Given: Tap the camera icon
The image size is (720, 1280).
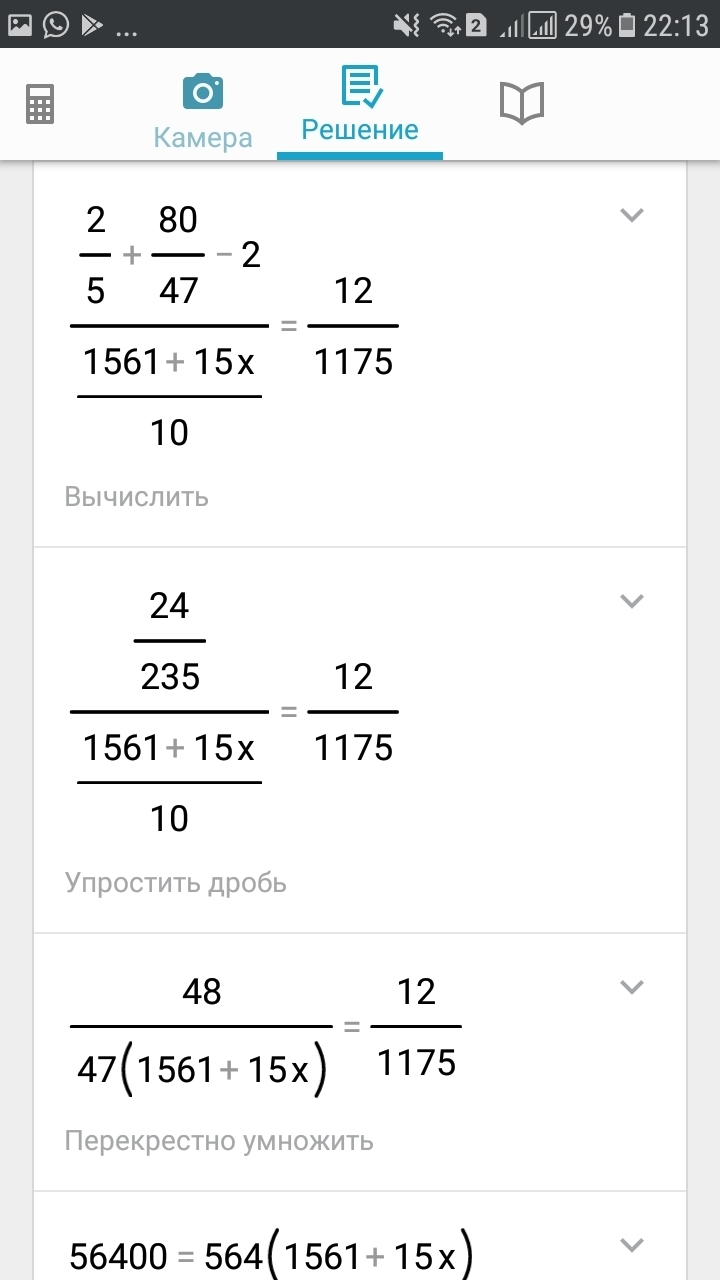Looking at the screenshot, I should [x=203, y=92].
